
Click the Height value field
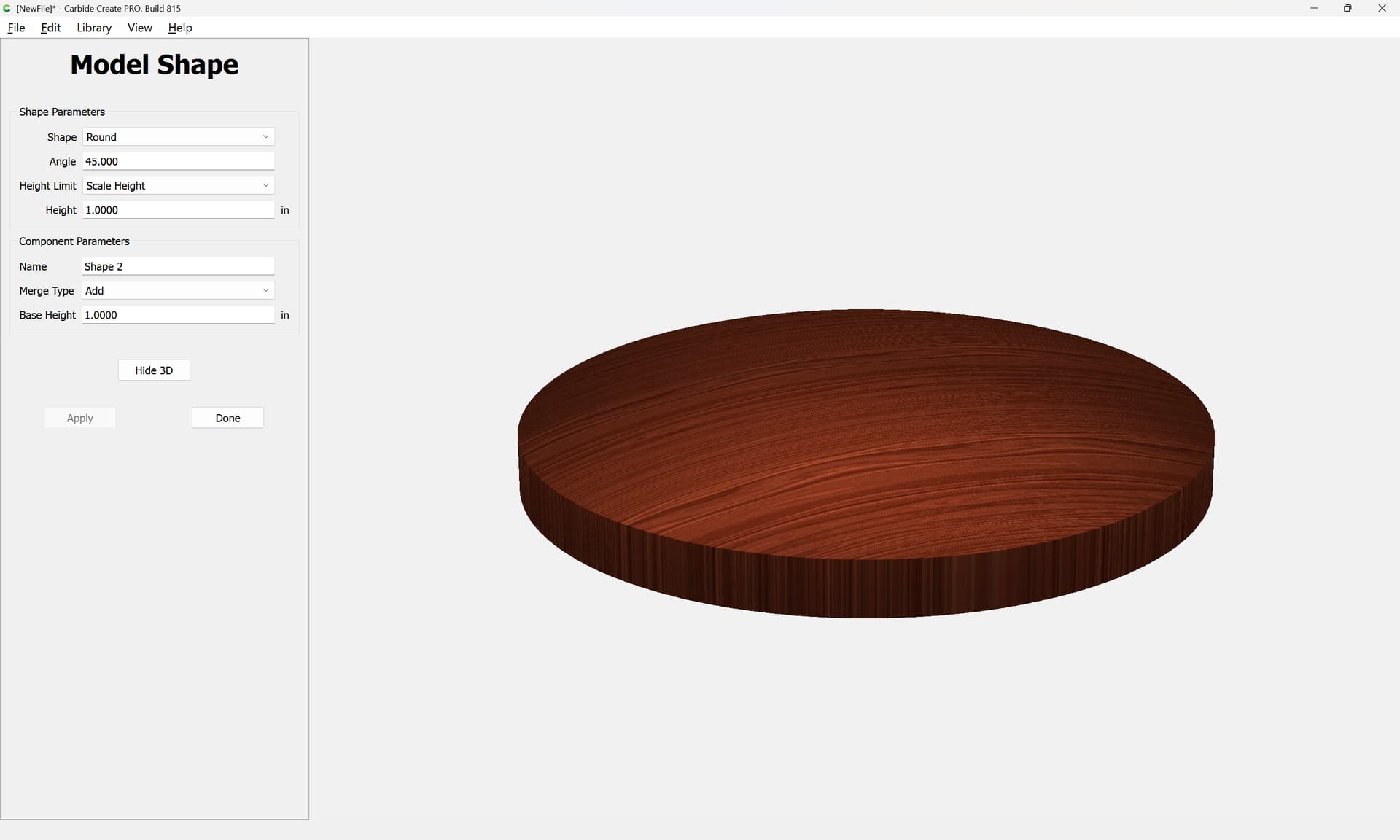click(178, 210)
